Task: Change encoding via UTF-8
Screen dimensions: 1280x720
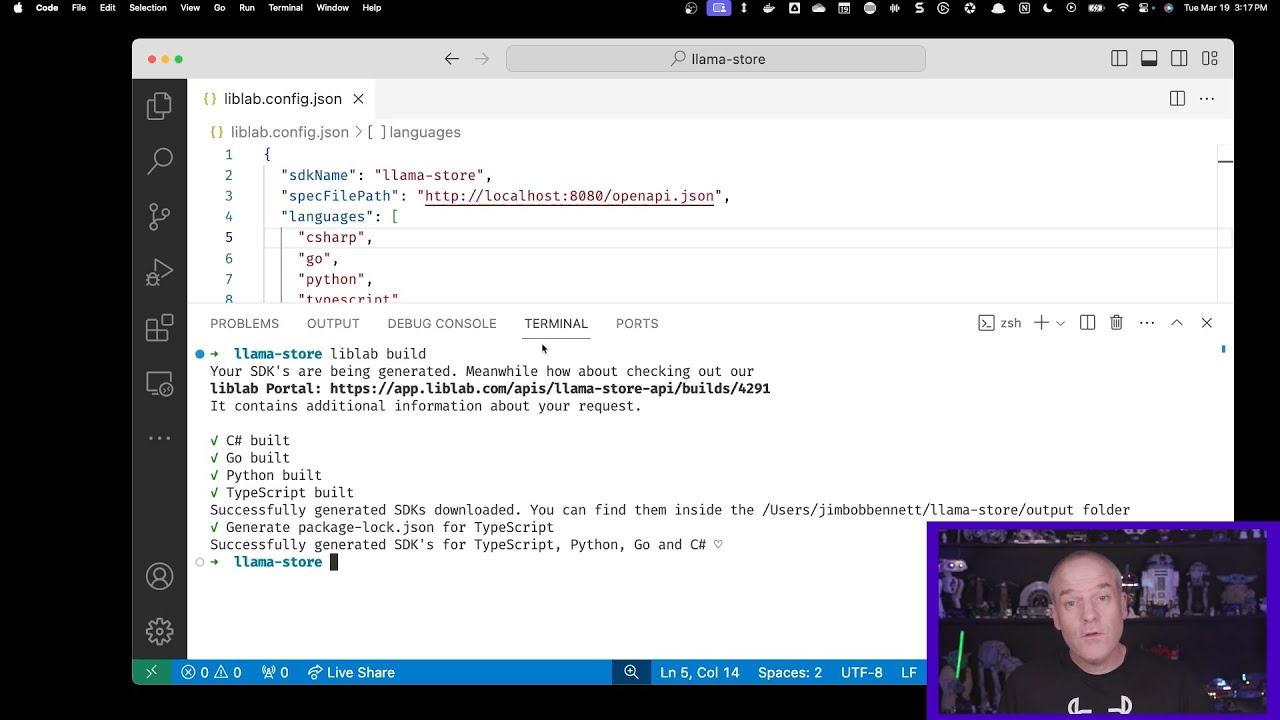Action: point(862,673)
